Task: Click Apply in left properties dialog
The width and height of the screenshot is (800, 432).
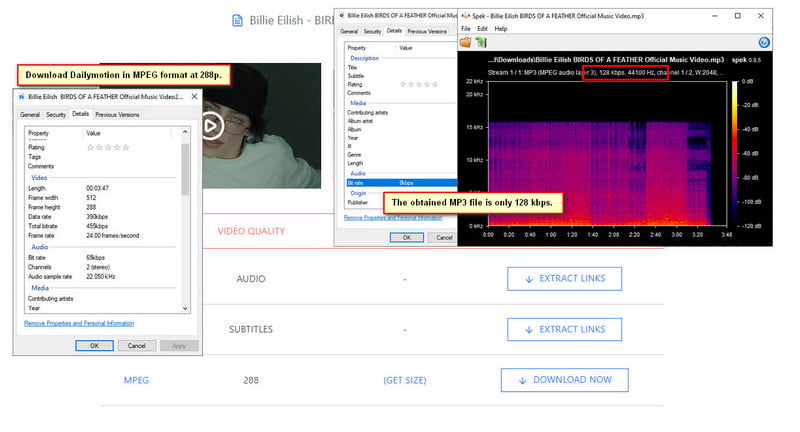Action: 179,345
